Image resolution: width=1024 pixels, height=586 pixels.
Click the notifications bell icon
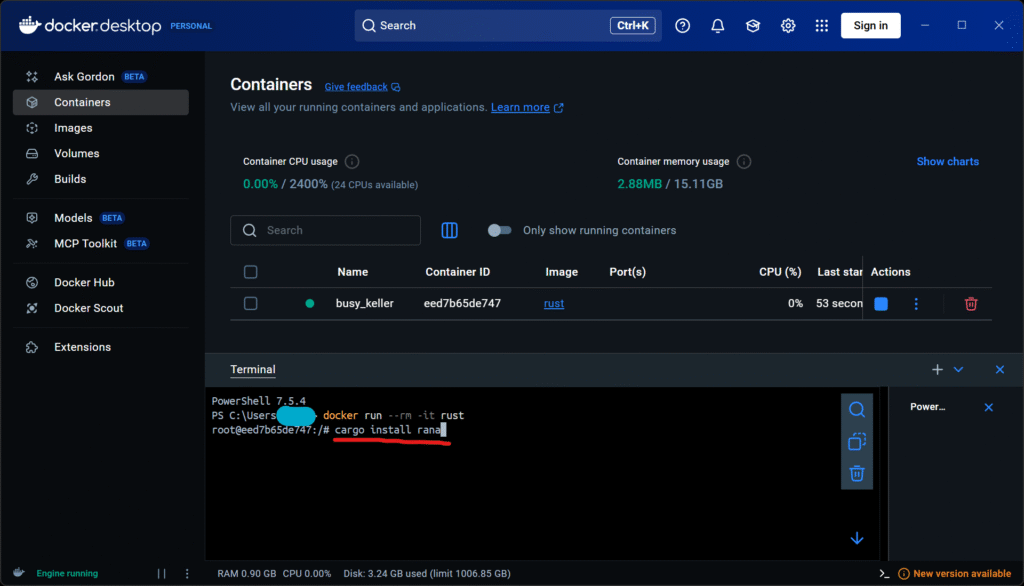point(717,26)
